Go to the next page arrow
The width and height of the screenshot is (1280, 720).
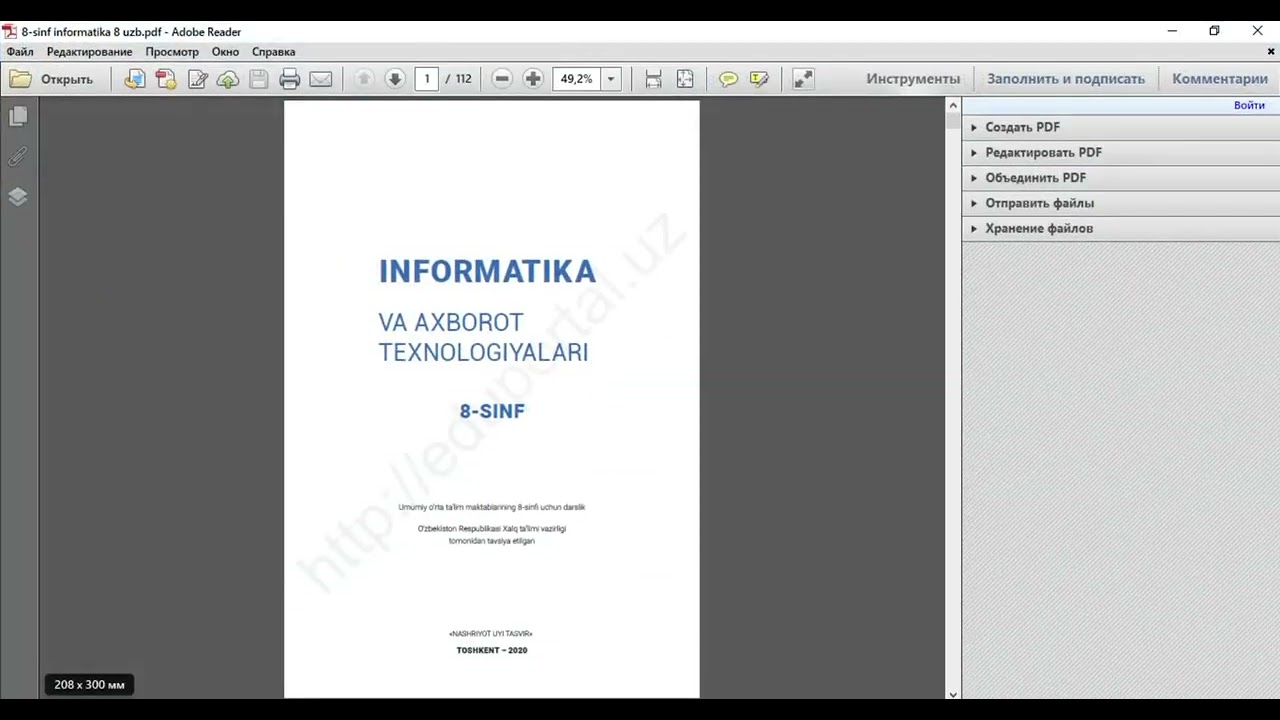click(x=395, y=79)
